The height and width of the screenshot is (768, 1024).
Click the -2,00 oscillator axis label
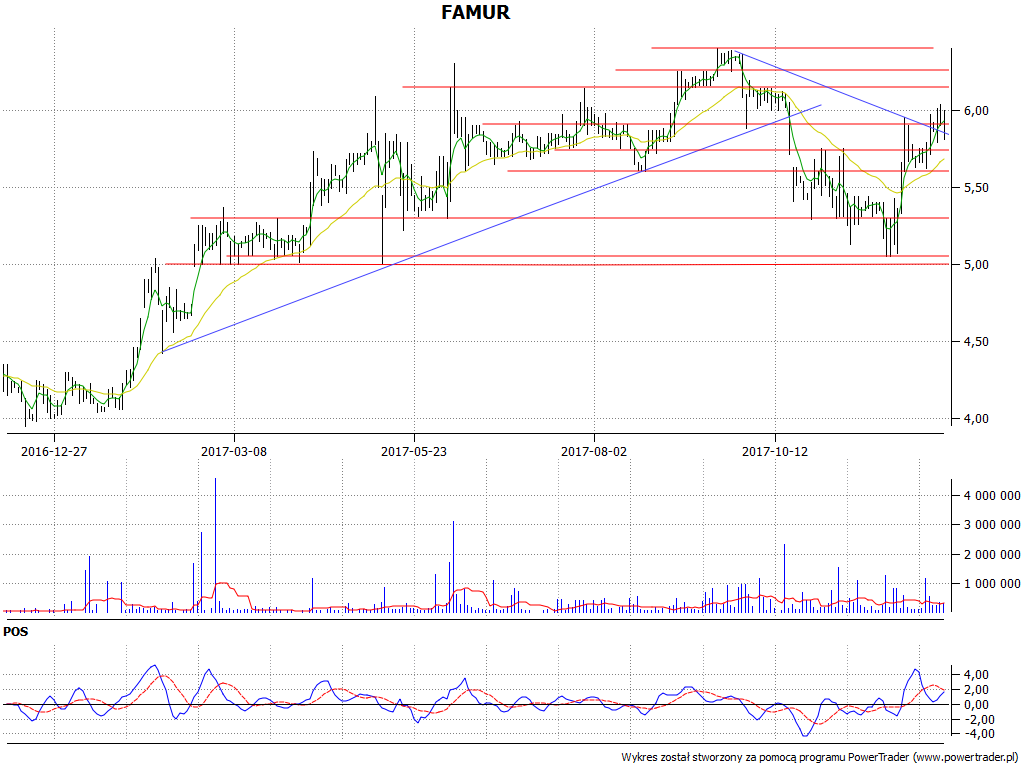tap(978, 720)
